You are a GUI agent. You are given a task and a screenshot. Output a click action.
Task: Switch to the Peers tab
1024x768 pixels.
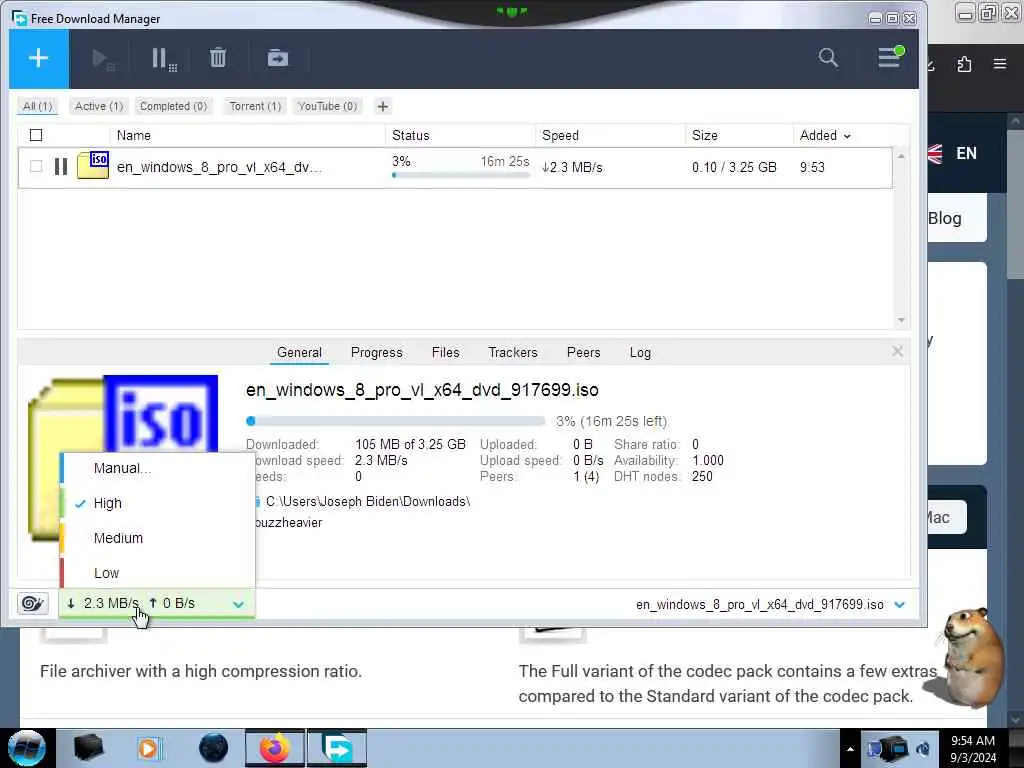[x=583, y=353]
